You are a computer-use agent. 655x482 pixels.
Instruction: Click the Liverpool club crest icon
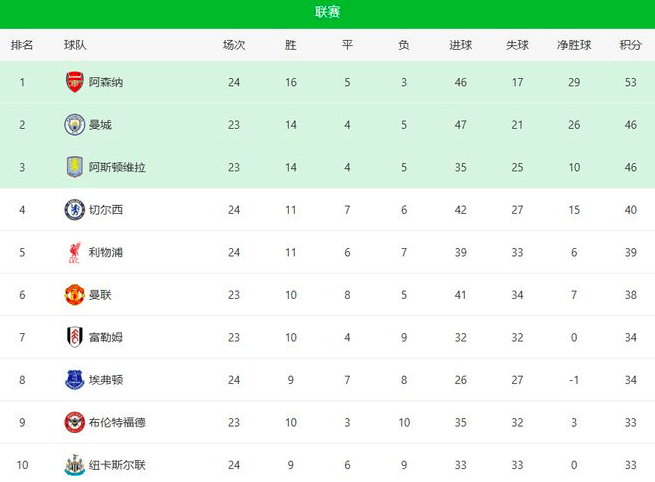[x=75, y=252]
